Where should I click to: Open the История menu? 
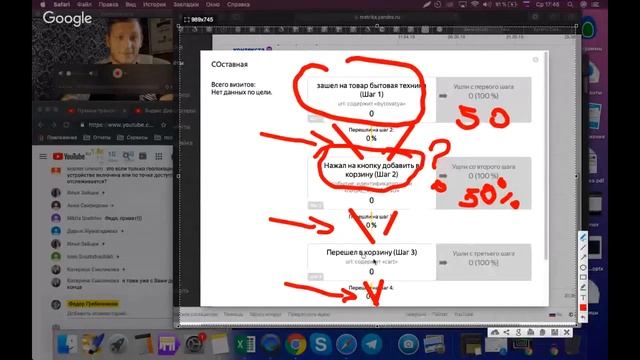(154, 4)
